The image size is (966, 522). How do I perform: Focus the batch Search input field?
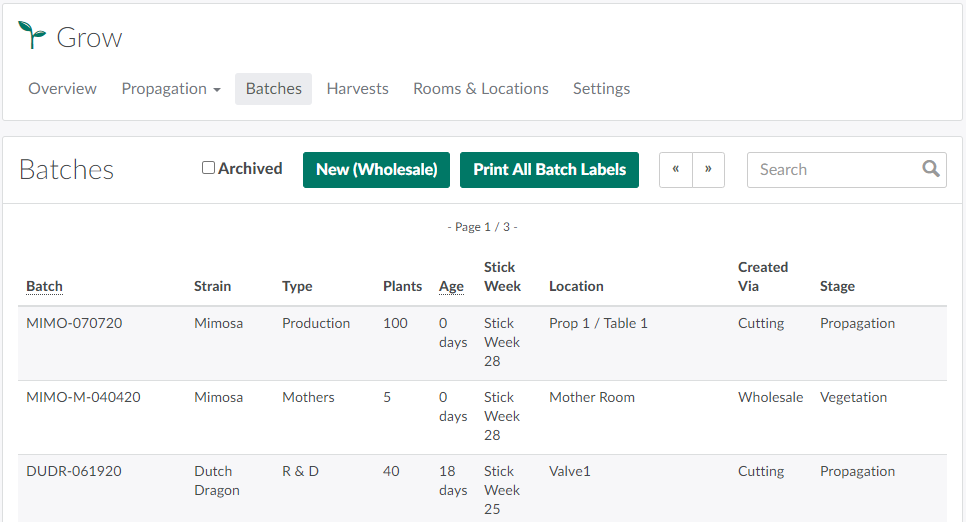(835, 169)
